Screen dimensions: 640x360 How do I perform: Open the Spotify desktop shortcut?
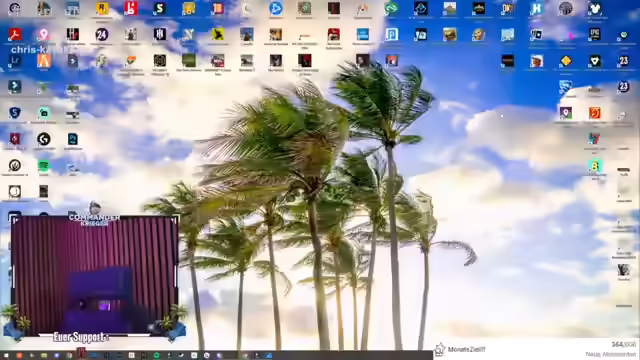[44, 165]
